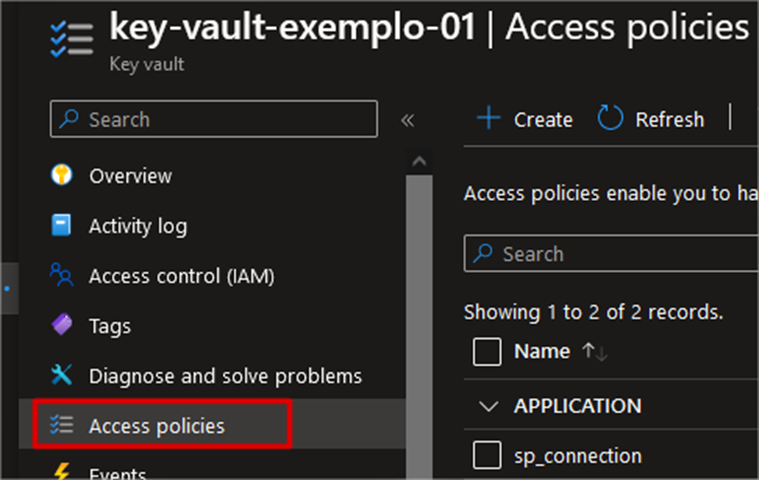This screenshot has width=759, height=480.
Task: Select the Tags menu item
Action: (x=110, y=326)
